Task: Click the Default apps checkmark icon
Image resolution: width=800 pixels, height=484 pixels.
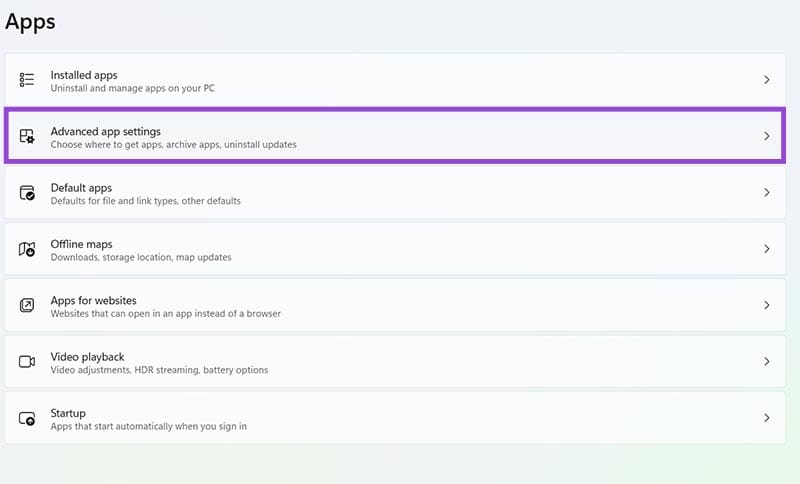Action: point(27,193)
